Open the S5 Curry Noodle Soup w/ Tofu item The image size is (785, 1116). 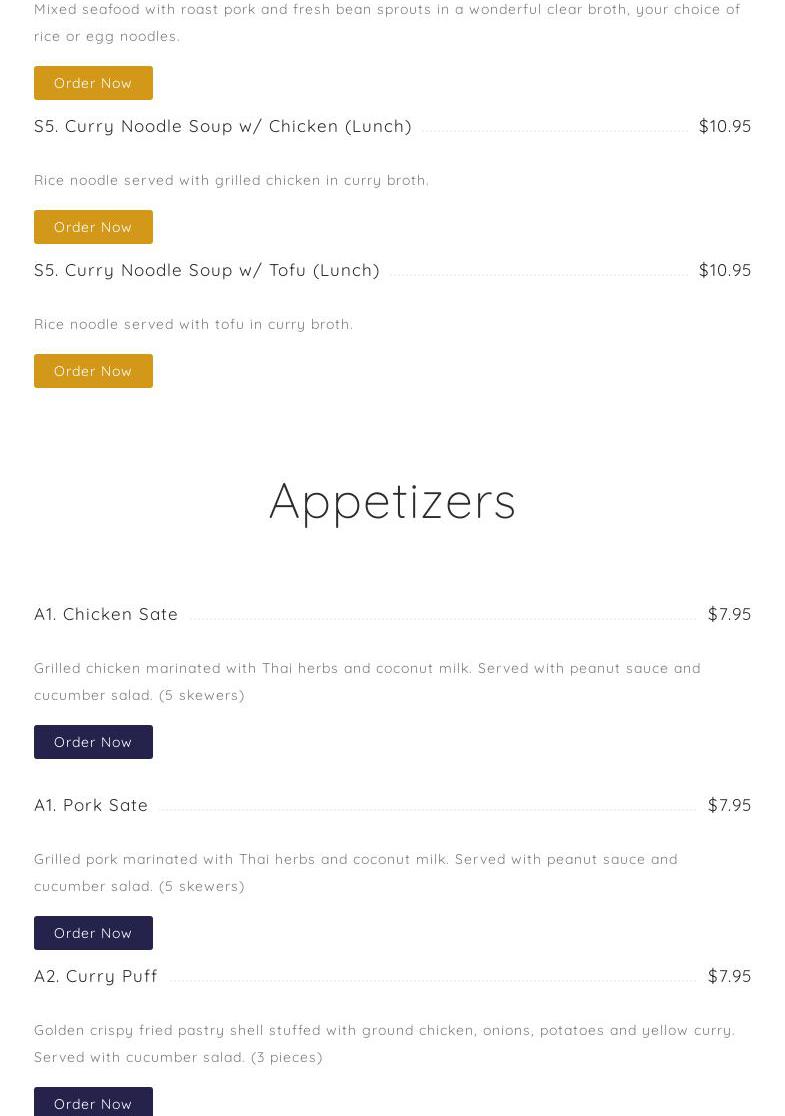(x=207, y=270)
